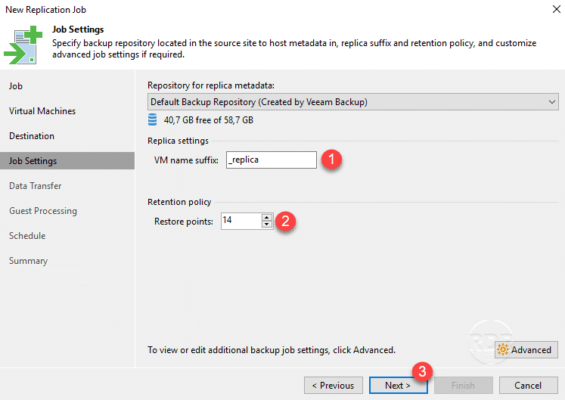Screen dimensions: 565x400
Task: Go back with the Previous button
Action: point(333,385)
